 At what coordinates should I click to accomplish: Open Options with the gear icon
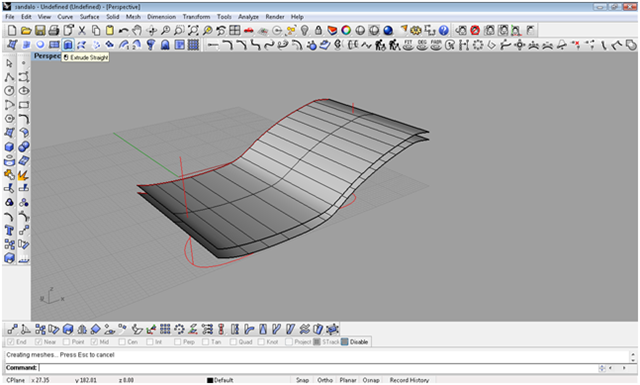click(416, 31)
